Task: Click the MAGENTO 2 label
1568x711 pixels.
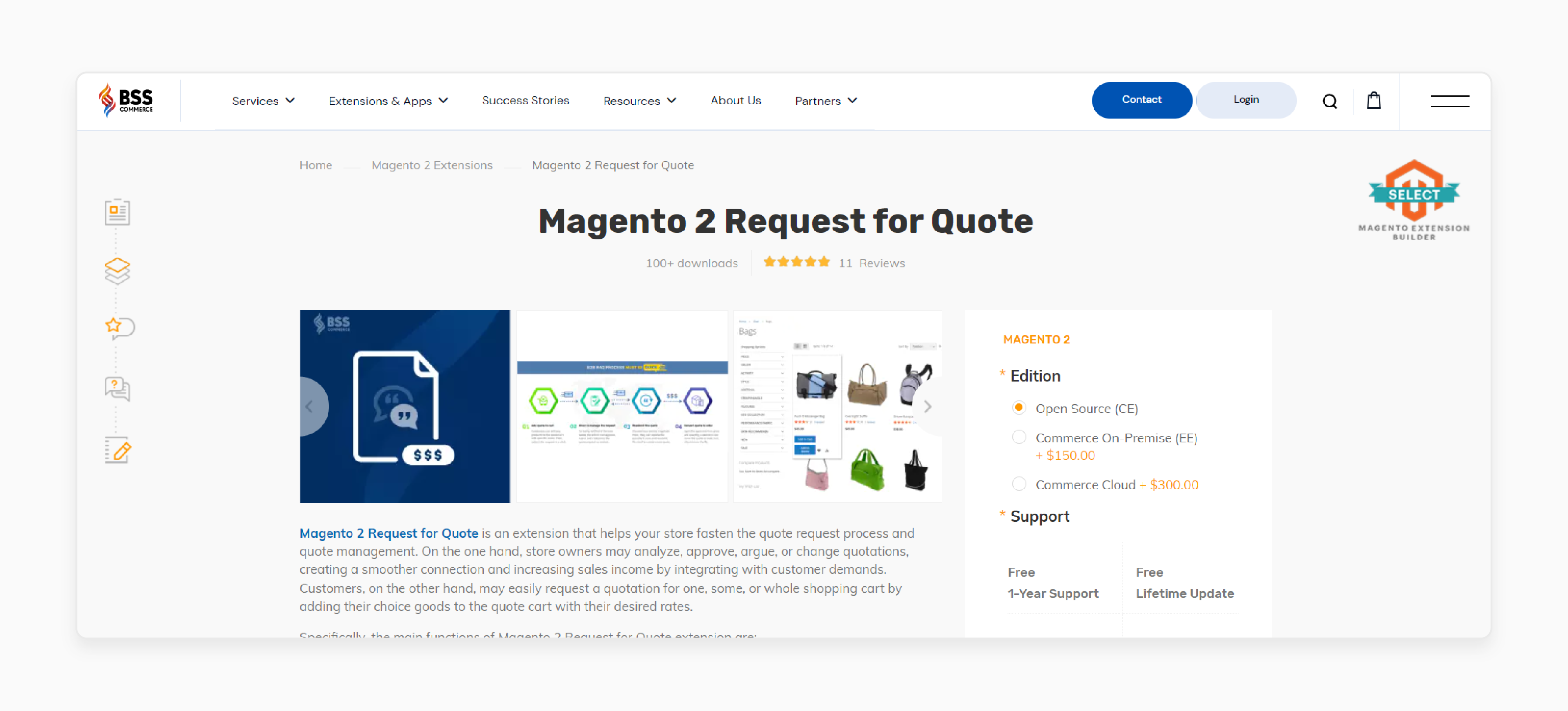Action: coord(1036,340)
